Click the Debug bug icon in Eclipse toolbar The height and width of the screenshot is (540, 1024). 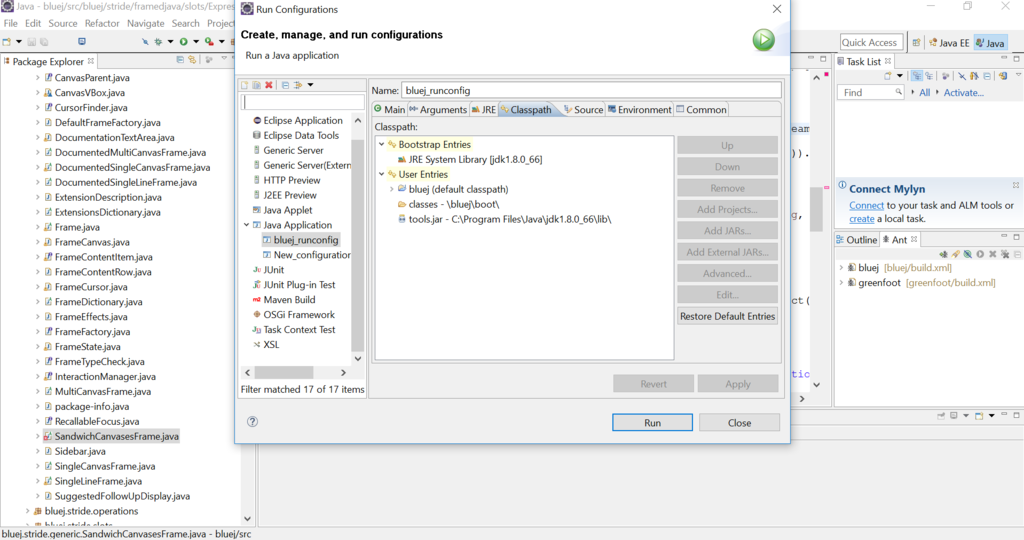pos(158,42)
